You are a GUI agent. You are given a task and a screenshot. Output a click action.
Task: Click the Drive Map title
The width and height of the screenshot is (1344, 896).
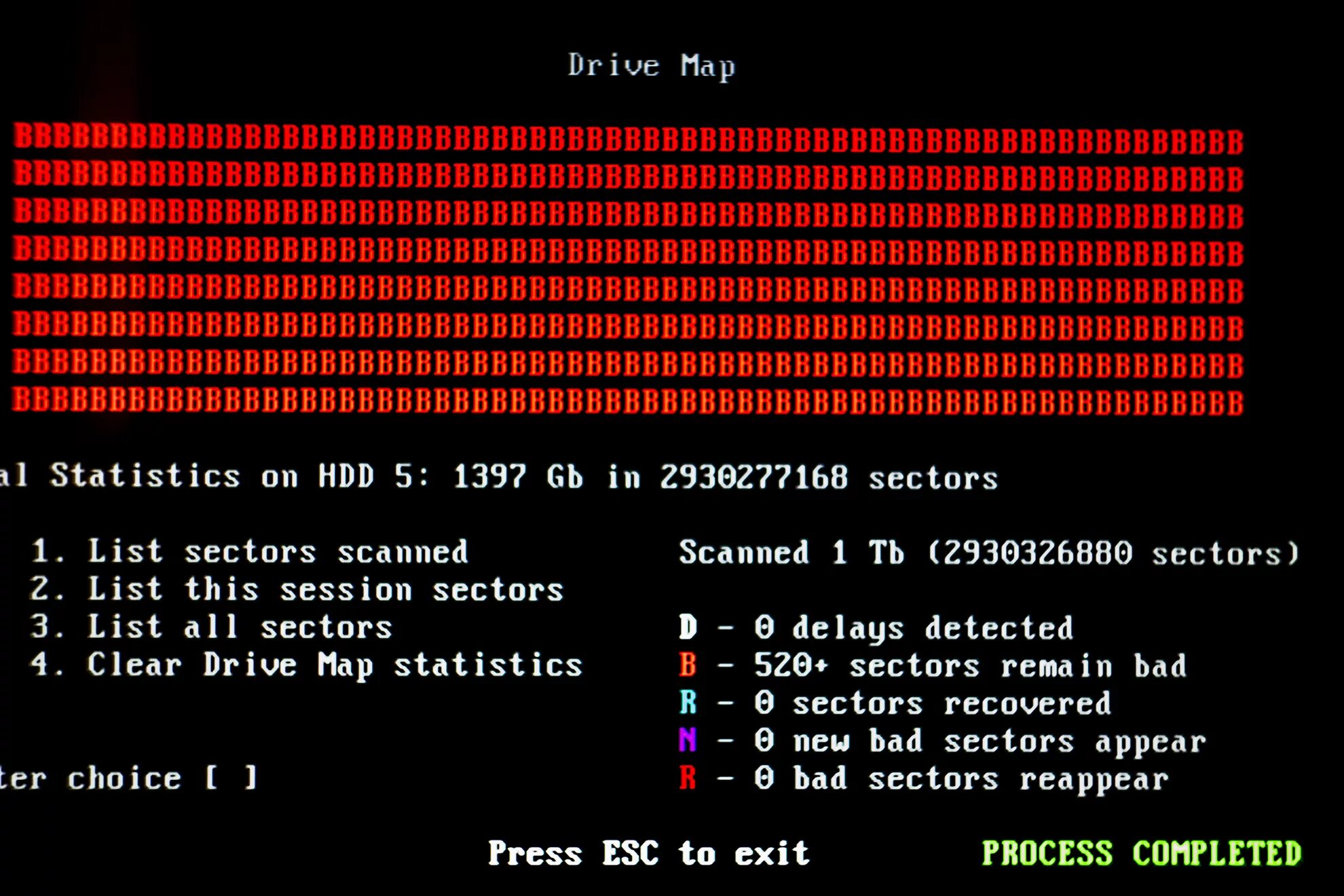pyautogui.click(x=652, y=67)
